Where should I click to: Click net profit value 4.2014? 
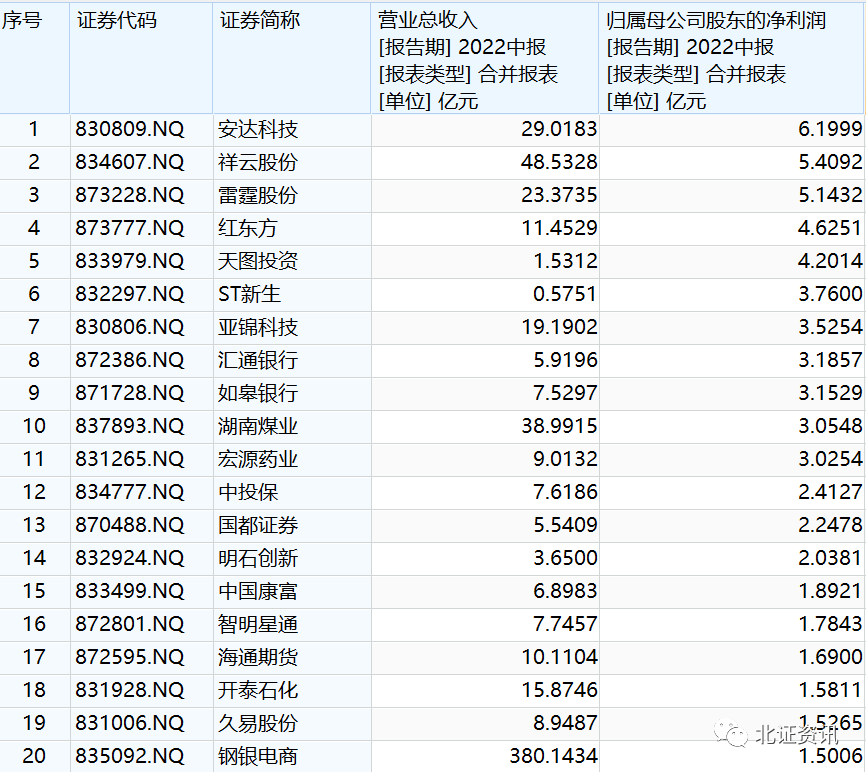[830, 261]
